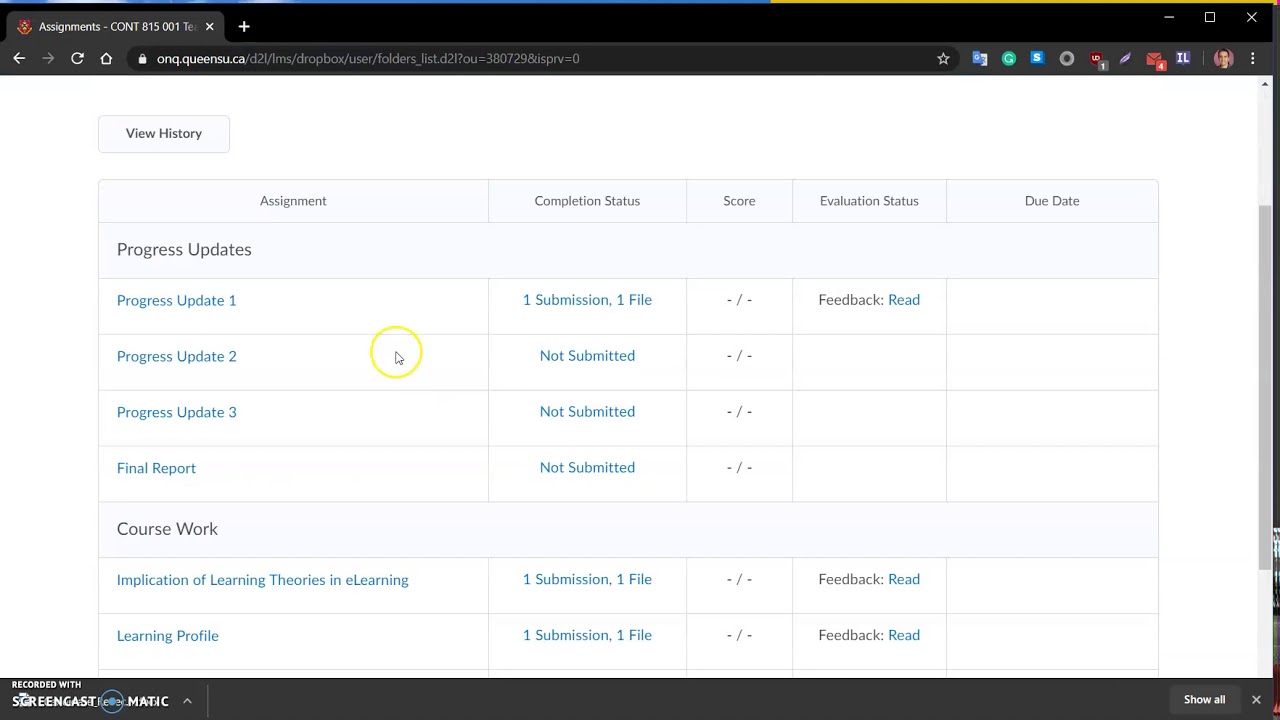This screenshot has width=1280, height=720.
Task: Open the Chrome profile avatar
Action: [1223, 59]
